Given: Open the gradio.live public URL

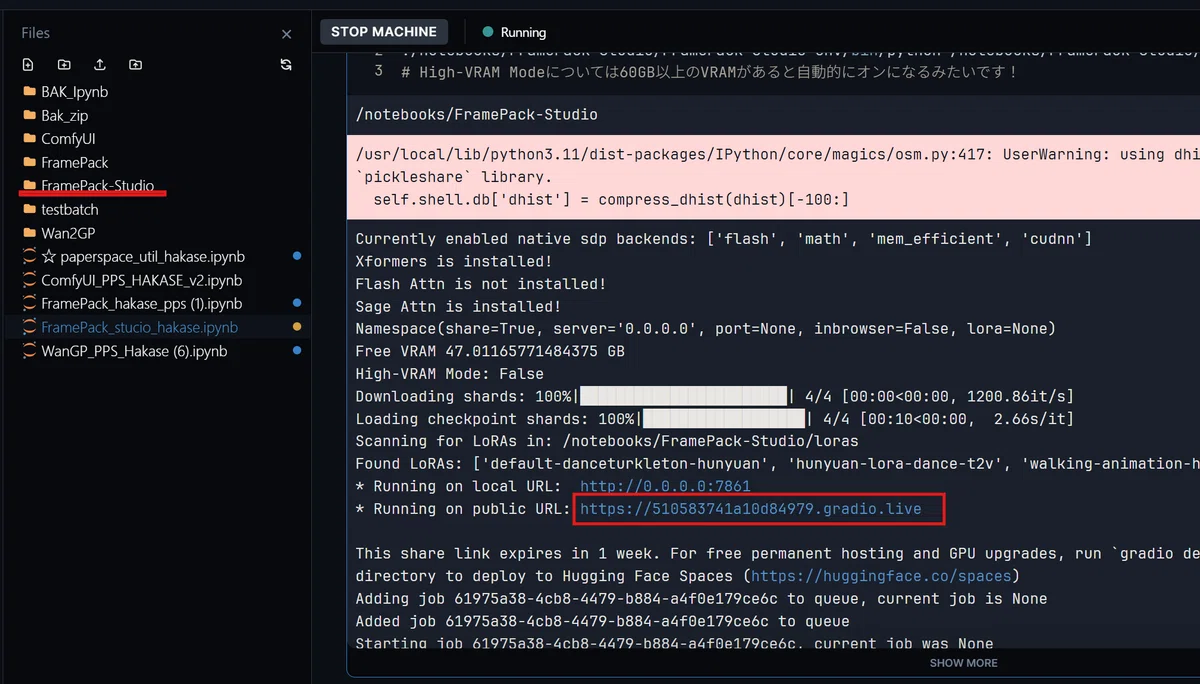Looking at the screenshot, I should [x=750, y=510].
